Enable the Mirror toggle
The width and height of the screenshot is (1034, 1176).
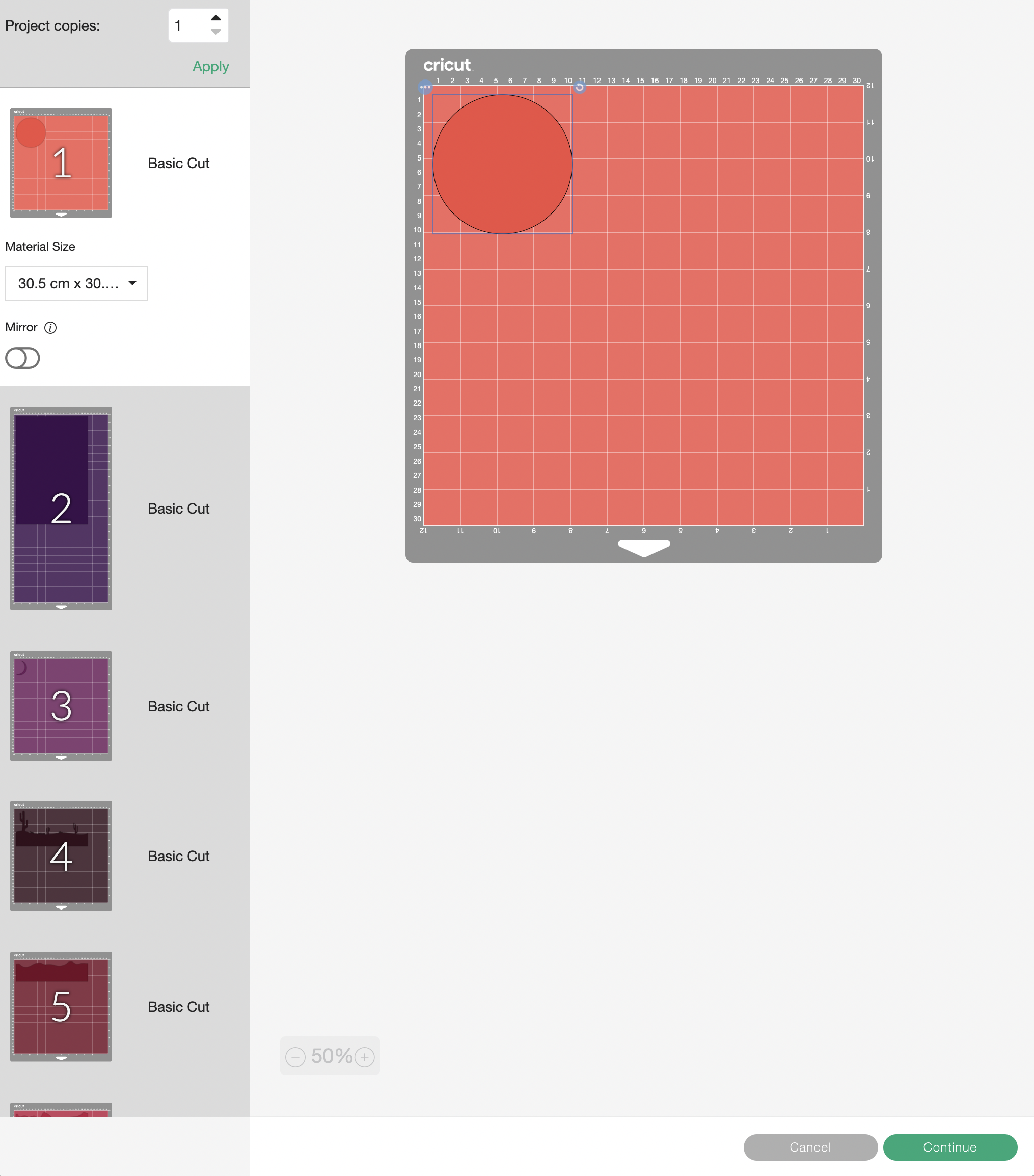[x=22, y=358]
